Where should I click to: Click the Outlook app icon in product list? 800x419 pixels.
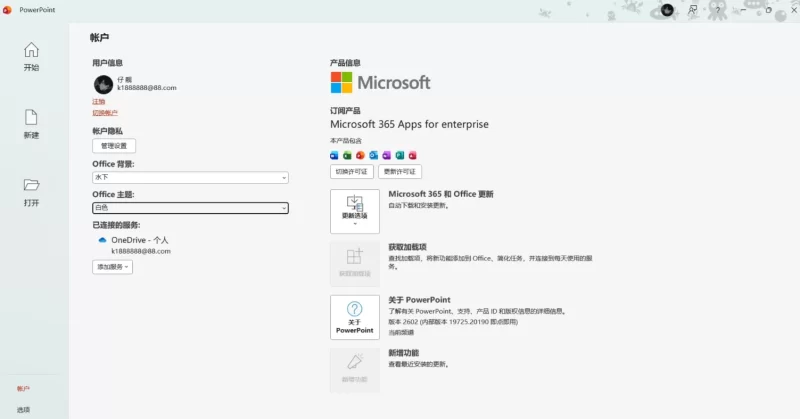pos(373,155)
